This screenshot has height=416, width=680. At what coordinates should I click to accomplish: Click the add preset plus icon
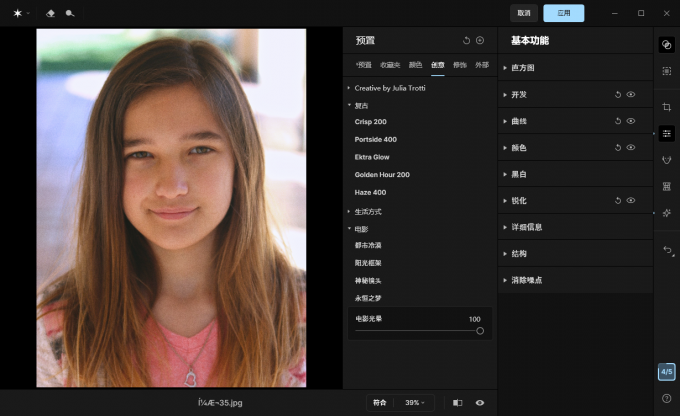pyautogui.click(x=480, y=40)
